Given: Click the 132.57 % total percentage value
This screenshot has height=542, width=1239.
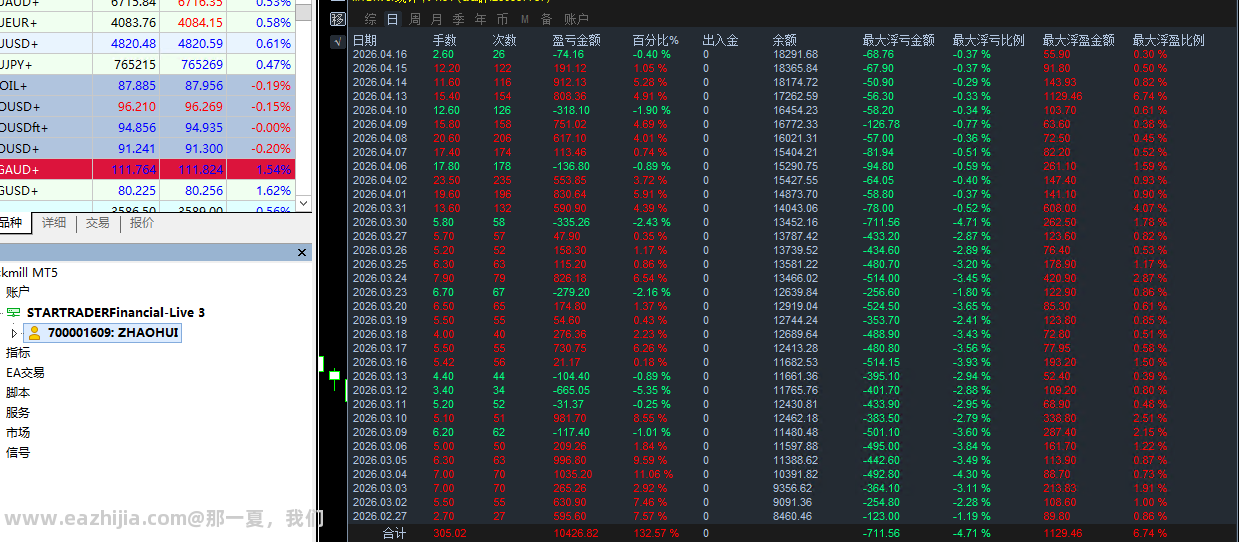Looking at the screenshot, I should [656, 534].
